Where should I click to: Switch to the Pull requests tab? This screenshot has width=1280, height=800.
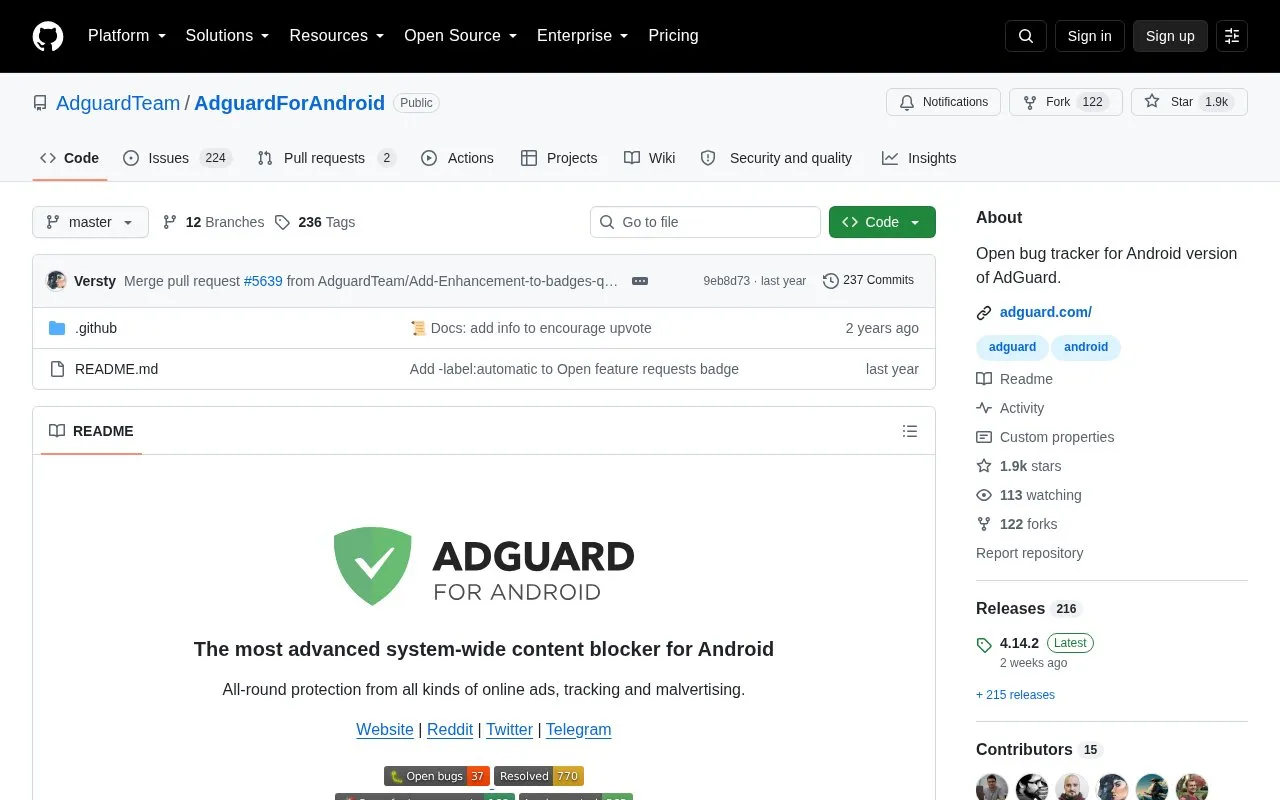click(x=326, y=158)
